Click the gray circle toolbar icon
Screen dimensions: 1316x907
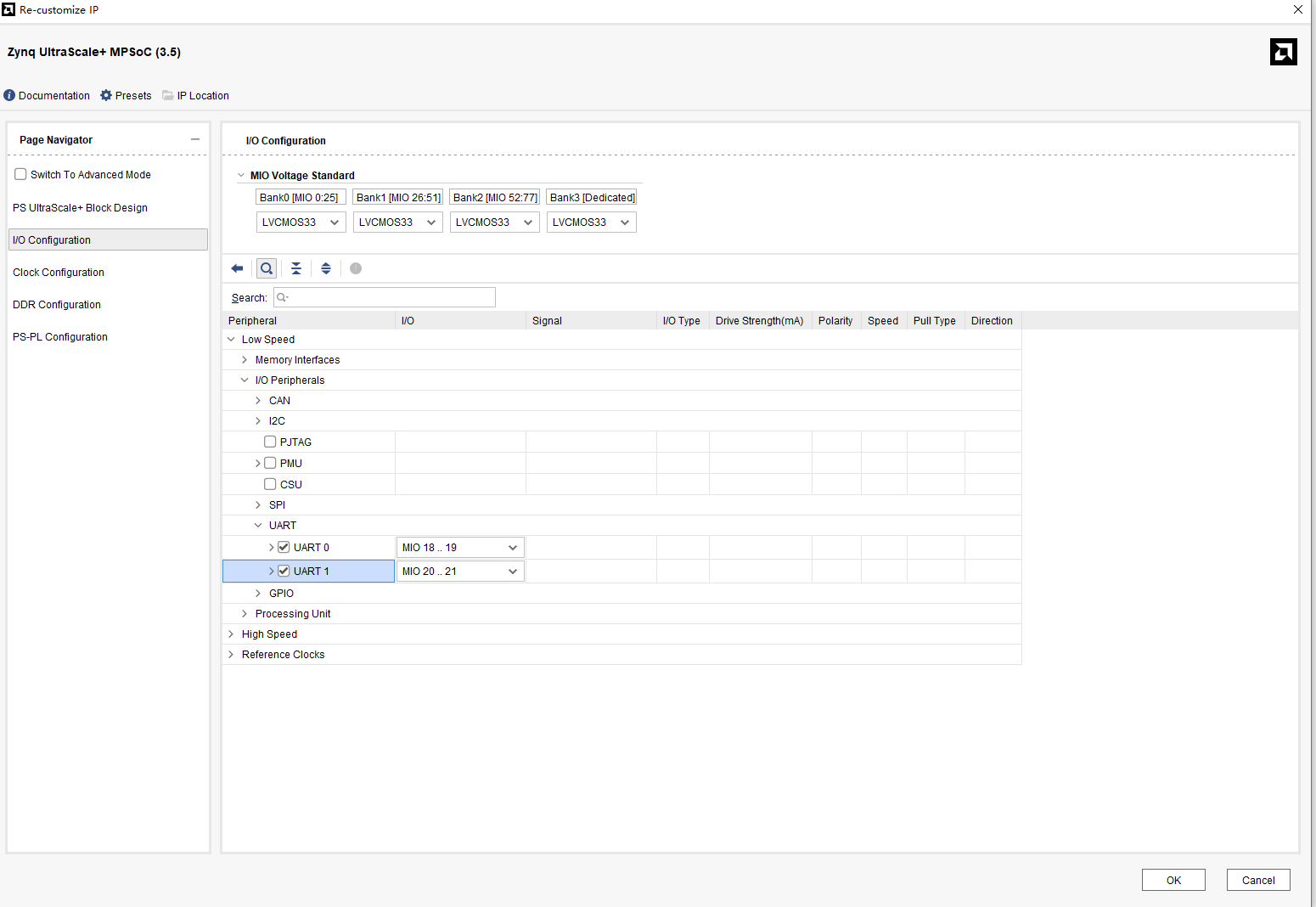tap(356, 268)
